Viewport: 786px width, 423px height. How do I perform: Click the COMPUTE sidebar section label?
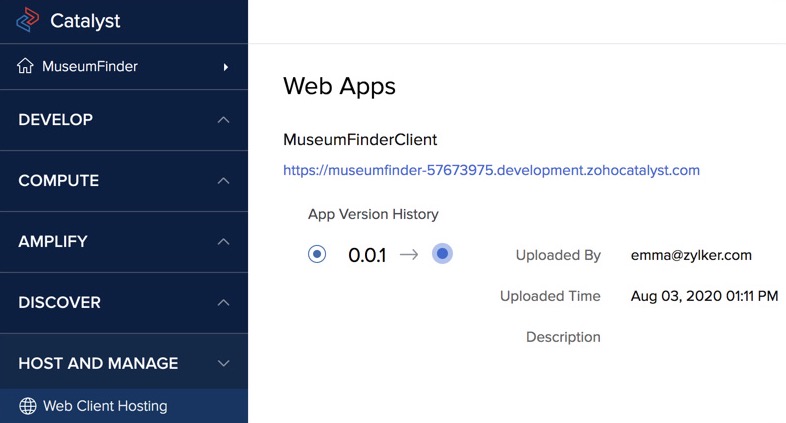(59, 181)
